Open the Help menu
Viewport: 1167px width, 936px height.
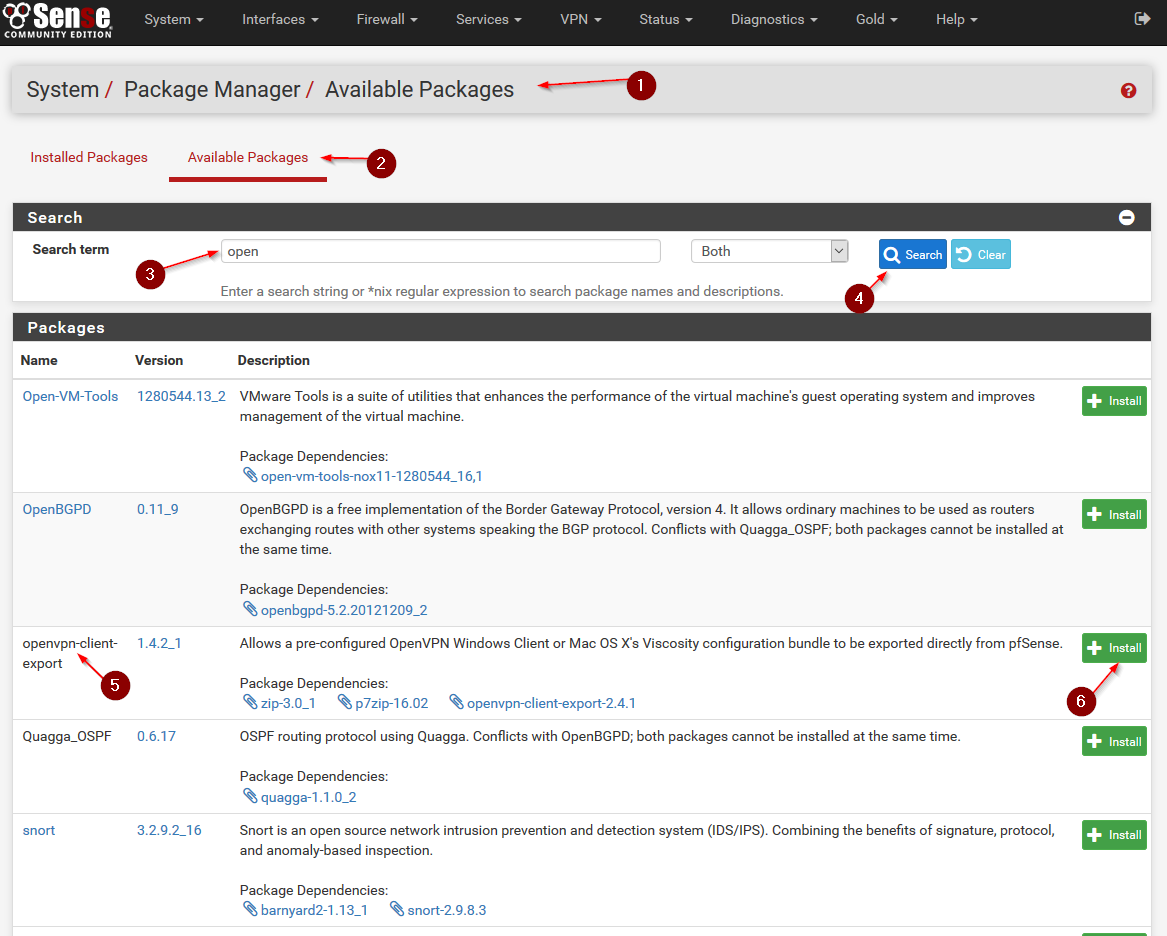pyautogui.click(x=956, y=19)
